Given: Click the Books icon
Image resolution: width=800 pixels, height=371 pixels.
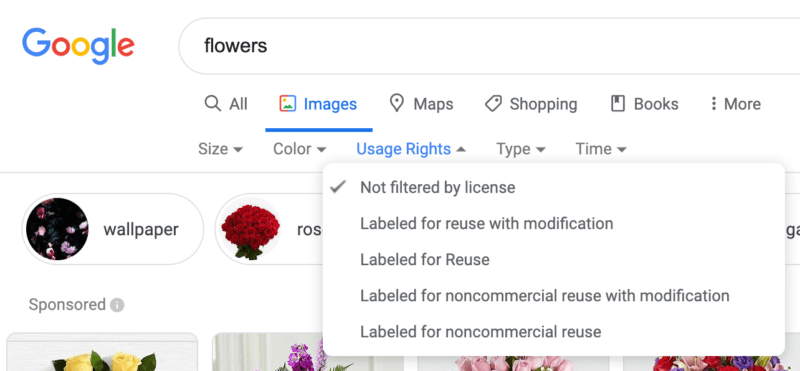Looking at the screenshot, I should (x=618, y=104).
